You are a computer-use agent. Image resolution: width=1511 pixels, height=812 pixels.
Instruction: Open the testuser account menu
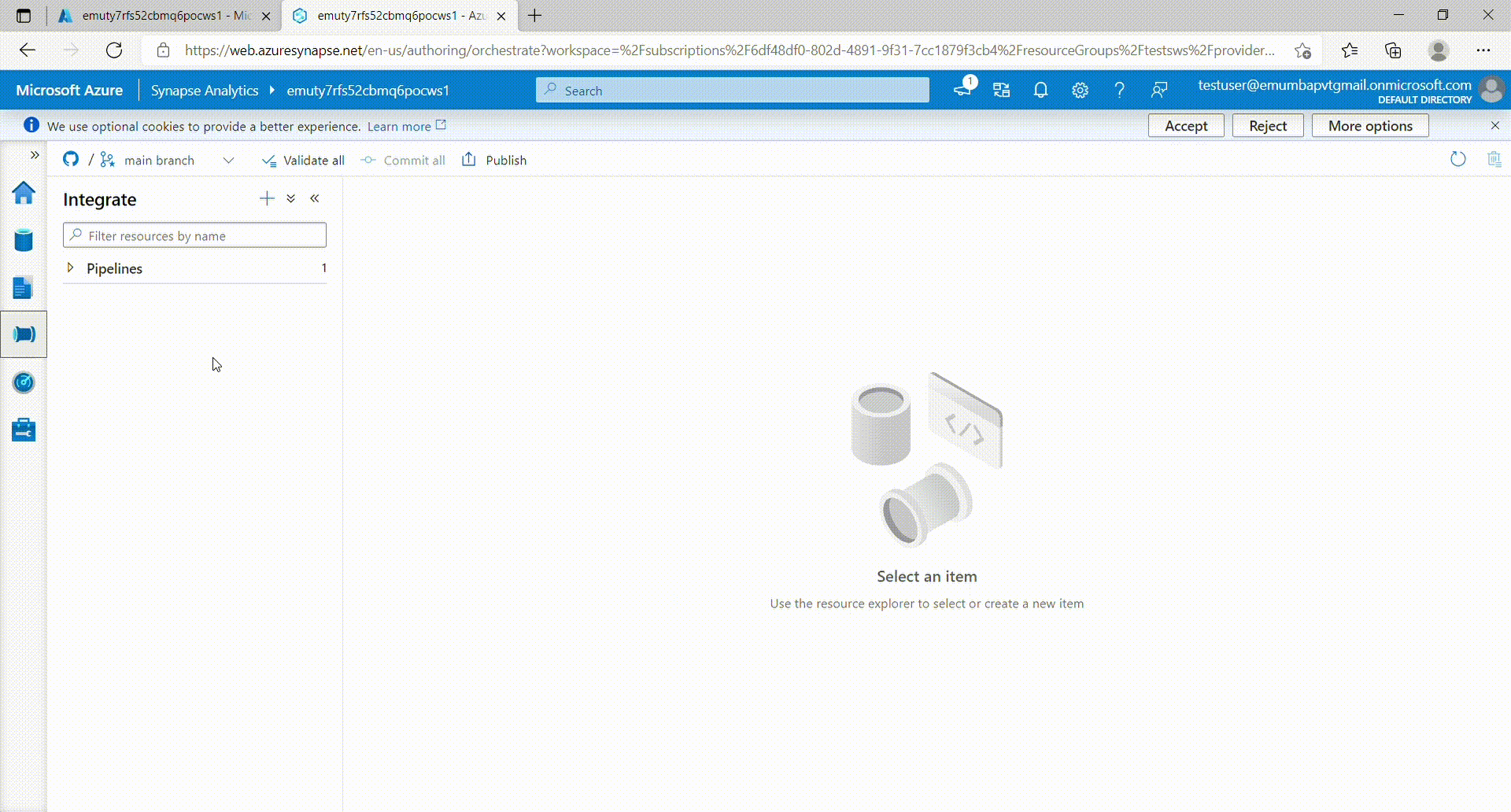coord(1334,90)
